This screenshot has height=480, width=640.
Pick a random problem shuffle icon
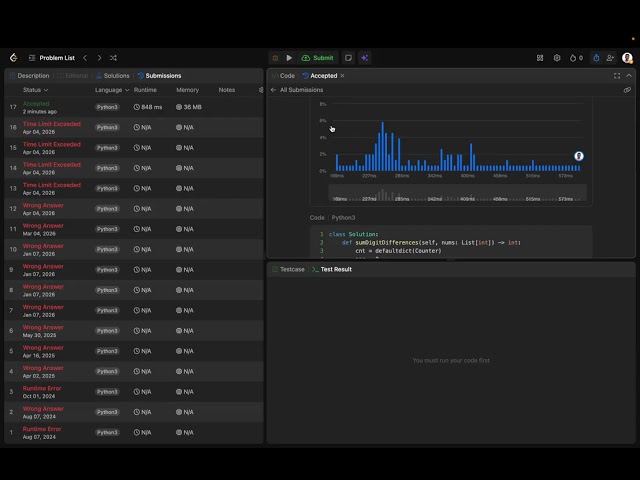(113, 58)
